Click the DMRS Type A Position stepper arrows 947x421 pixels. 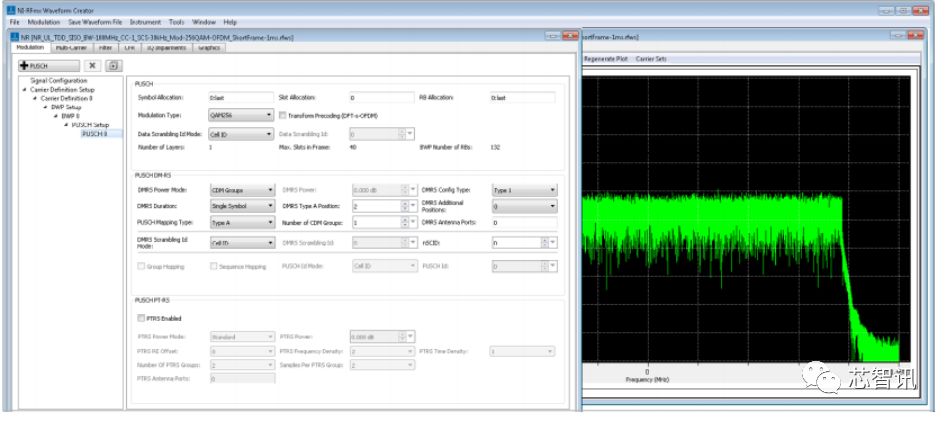pos(405,206)
